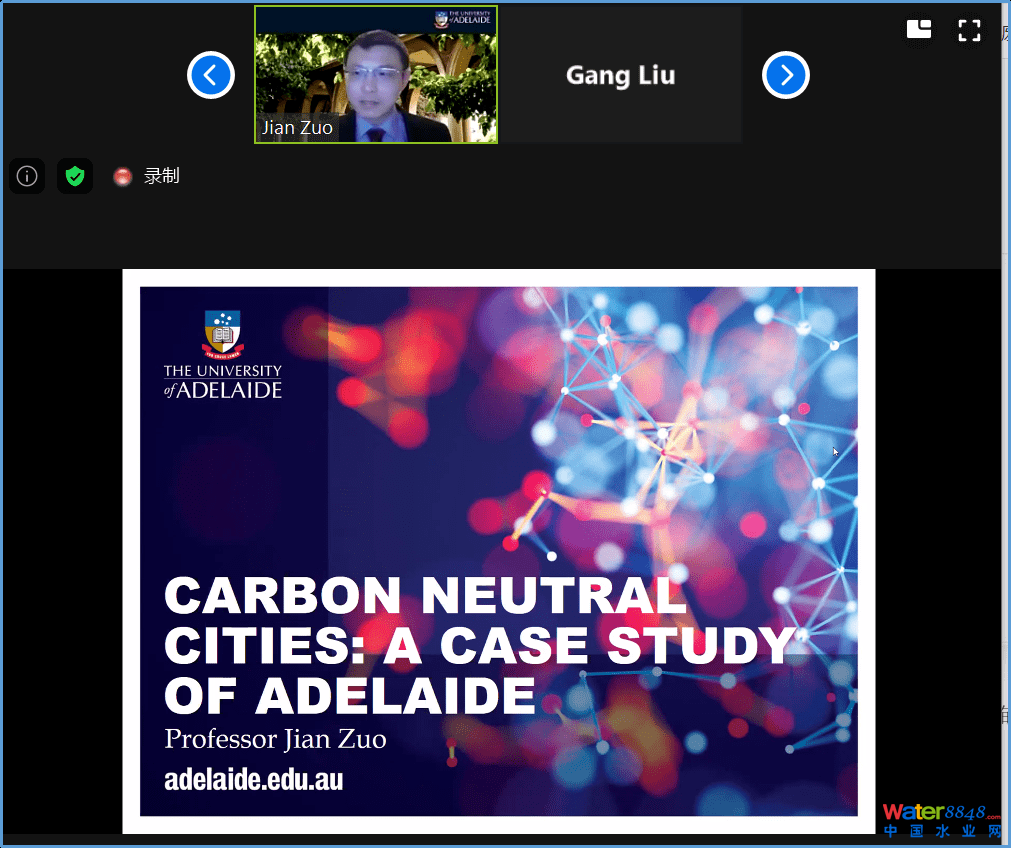The width and height of the screenshot is (1011, 848).
Task: Click 'THE UNIVERSITY of ADELAIDE' text on slide
Action: point(223,381)
